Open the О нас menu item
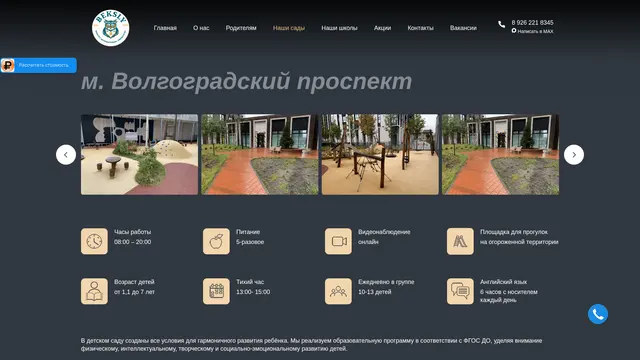The image size is (640, 360). click(x=201, y=28)
